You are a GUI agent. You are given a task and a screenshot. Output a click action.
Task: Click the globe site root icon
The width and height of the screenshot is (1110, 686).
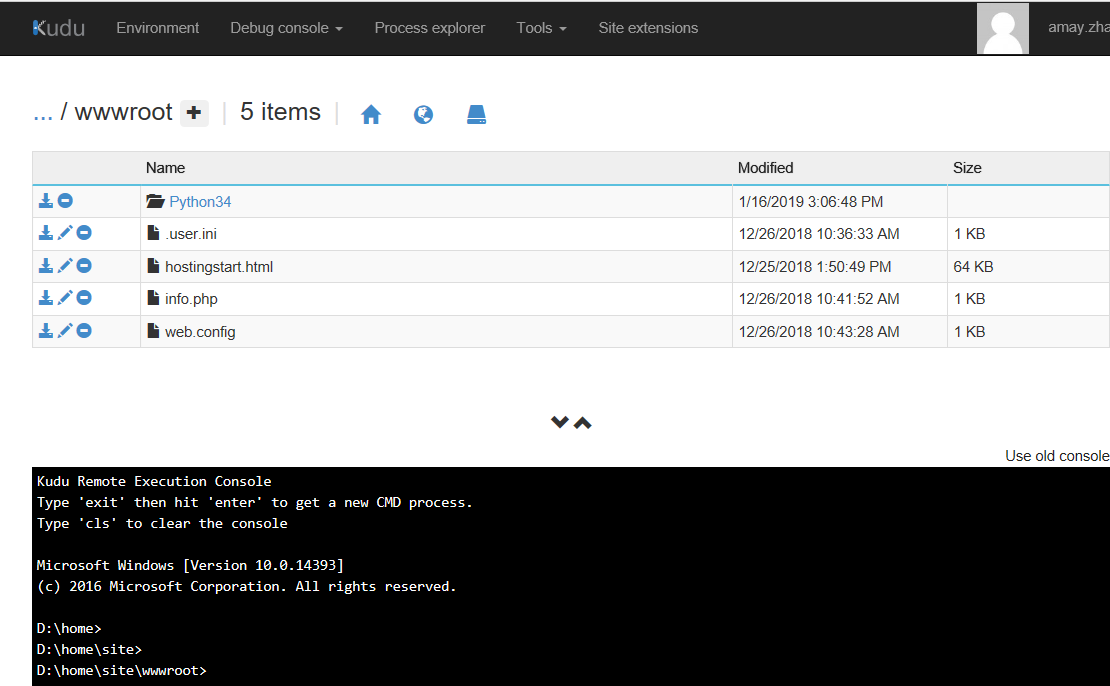[x=423, y=115]
